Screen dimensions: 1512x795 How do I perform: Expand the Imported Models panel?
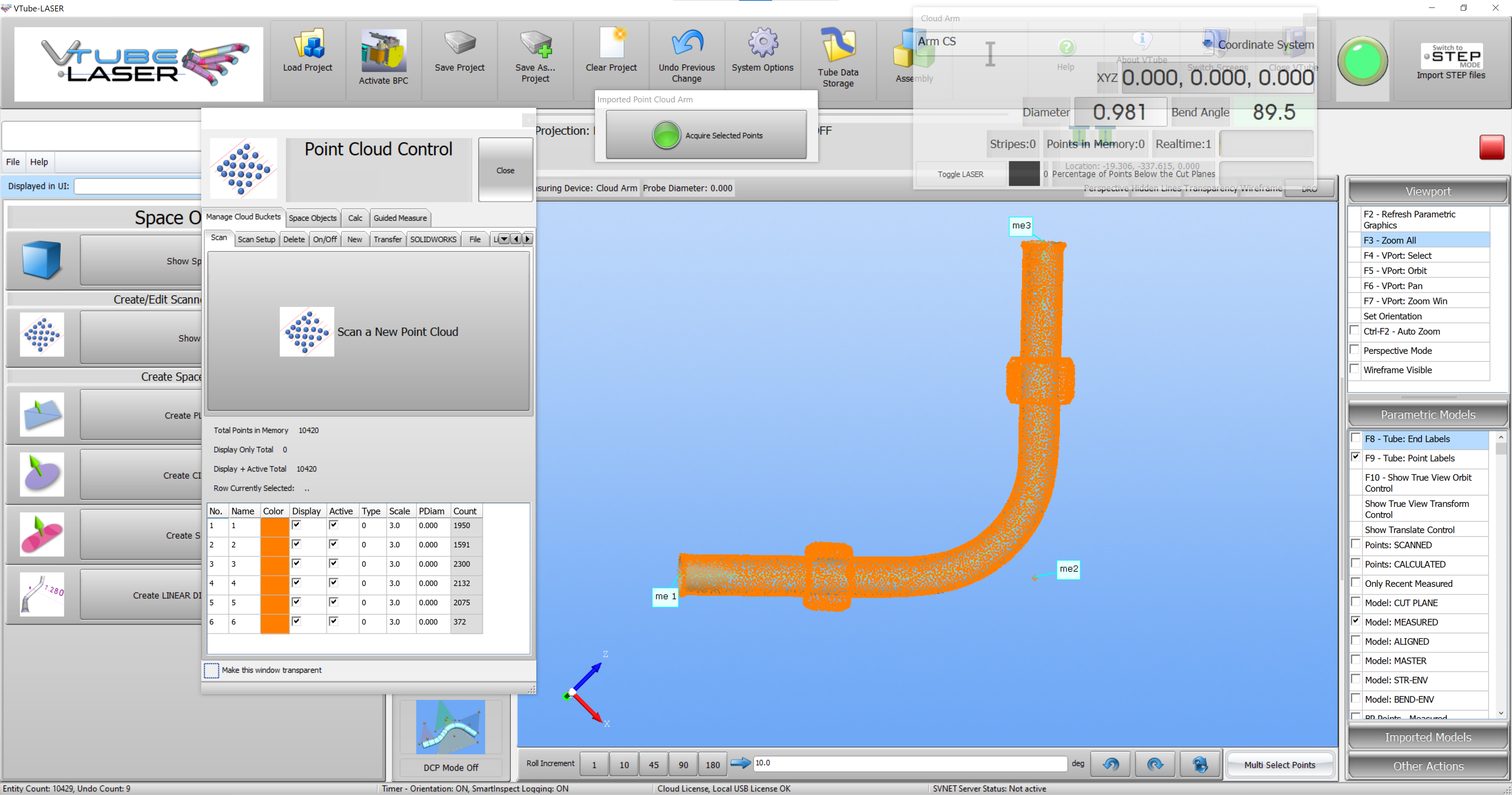pyautogui.click(x=1427, y=737)
